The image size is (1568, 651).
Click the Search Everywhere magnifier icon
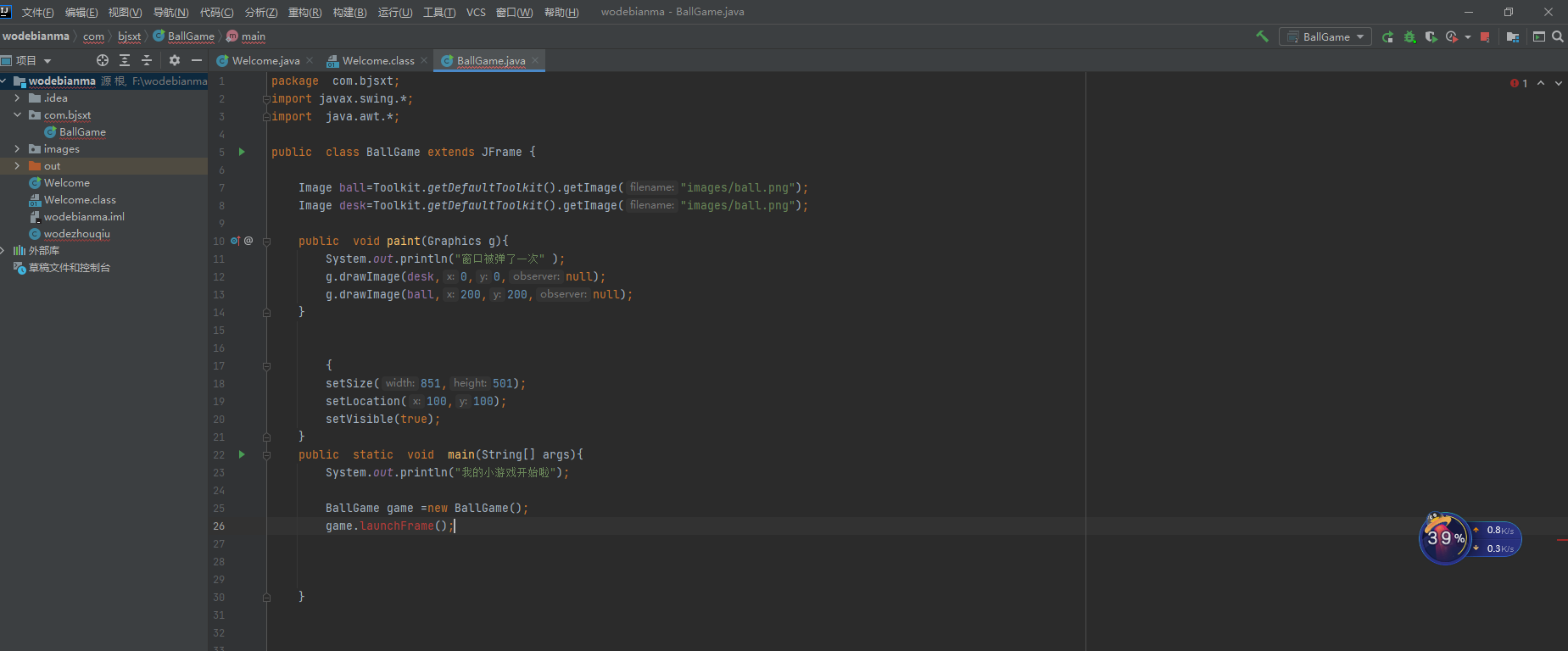(x=1558, y=36)
